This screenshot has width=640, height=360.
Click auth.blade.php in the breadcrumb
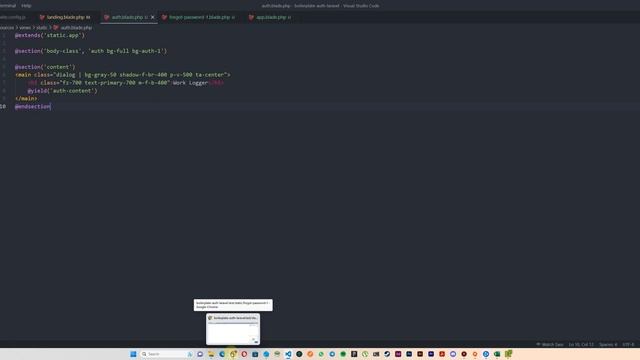pos(73,27)
